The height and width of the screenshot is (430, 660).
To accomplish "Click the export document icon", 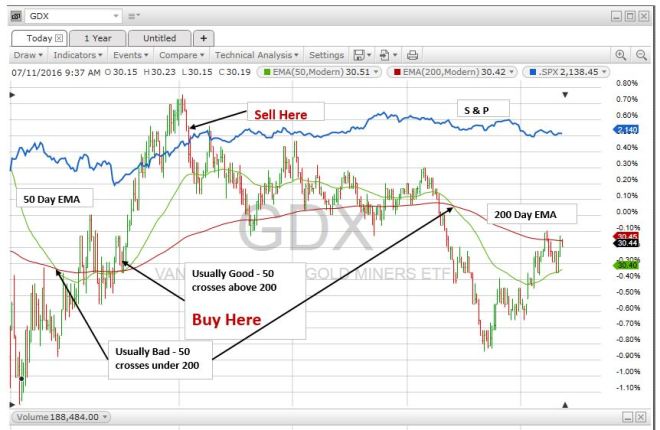I will [x=385, y=55].
